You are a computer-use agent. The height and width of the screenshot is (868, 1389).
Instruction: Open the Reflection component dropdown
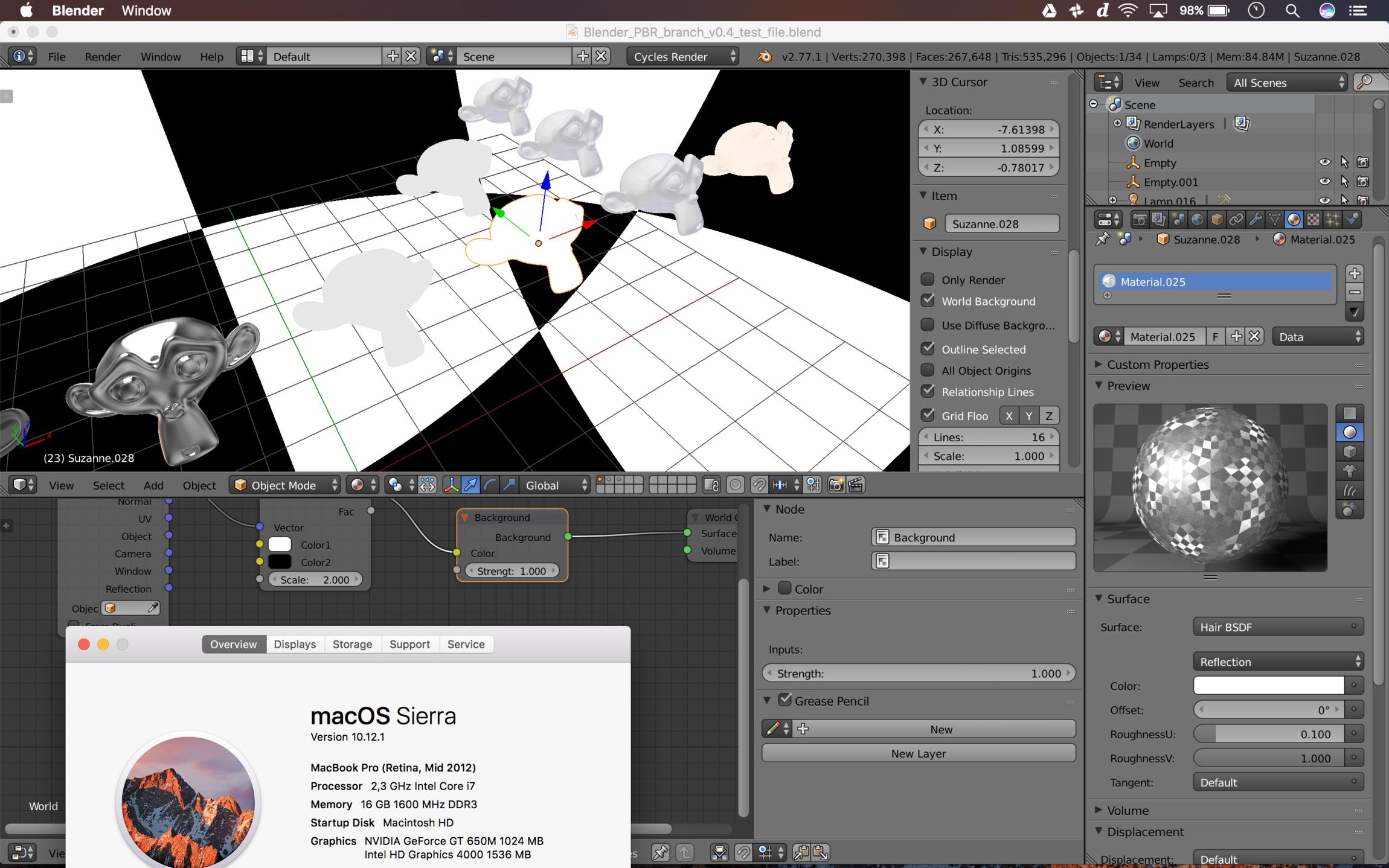[1278, 662]
